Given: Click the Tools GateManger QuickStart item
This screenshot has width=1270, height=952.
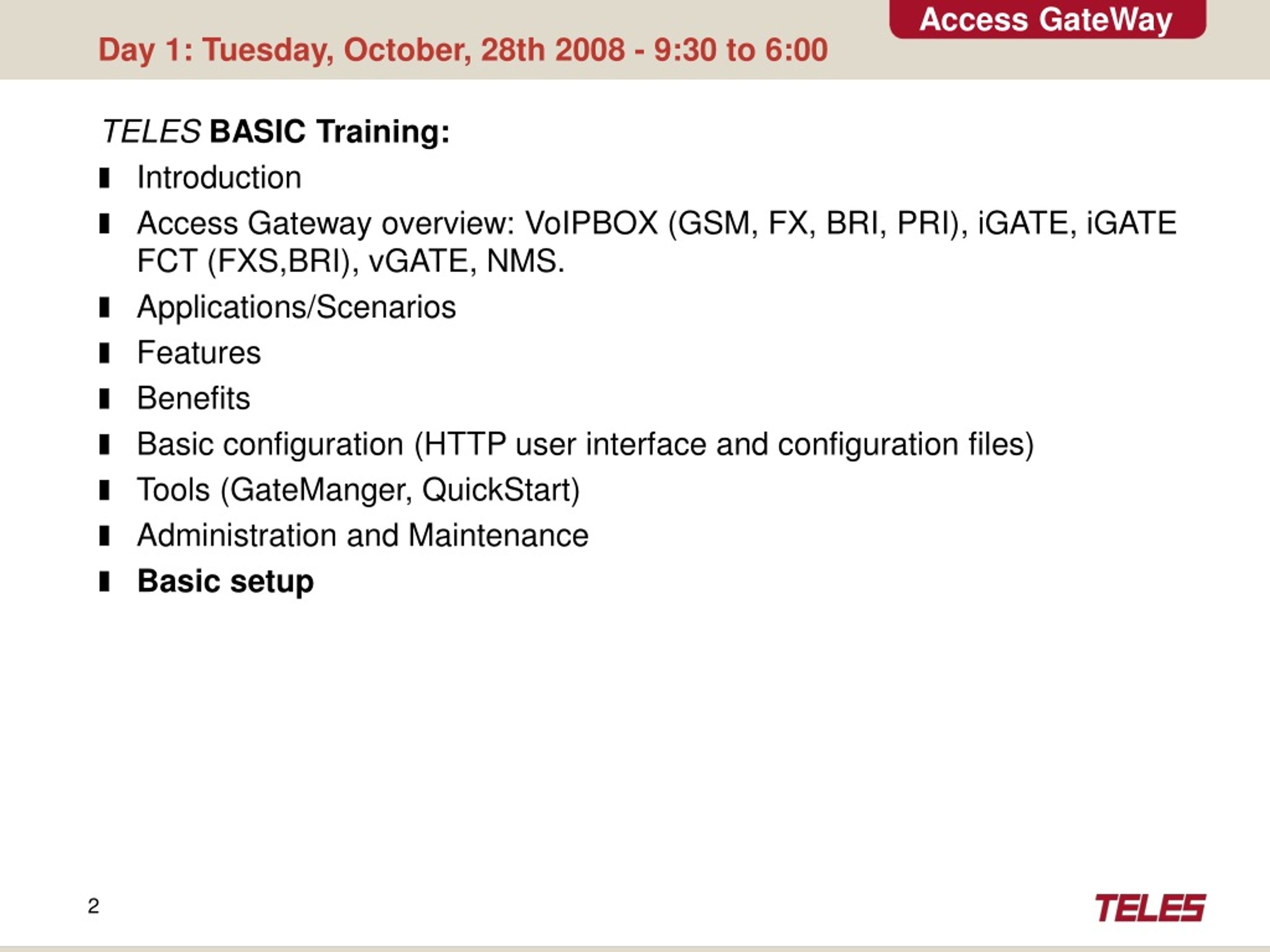Looking at the screenshot, I should [x=358, y=491].
